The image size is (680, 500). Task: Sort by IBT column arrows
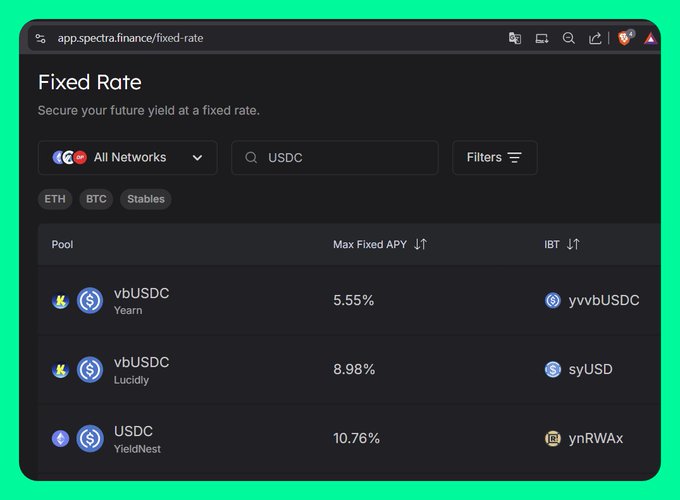coord(573,244)
